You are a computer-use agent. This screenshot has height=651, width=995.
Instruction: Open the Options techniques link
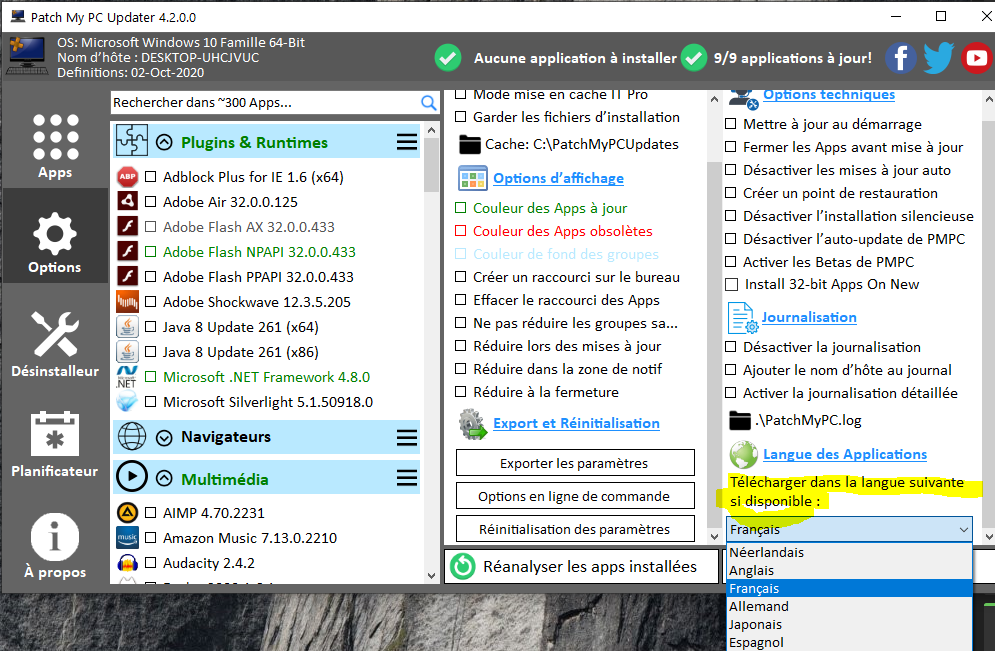point(829,95)
